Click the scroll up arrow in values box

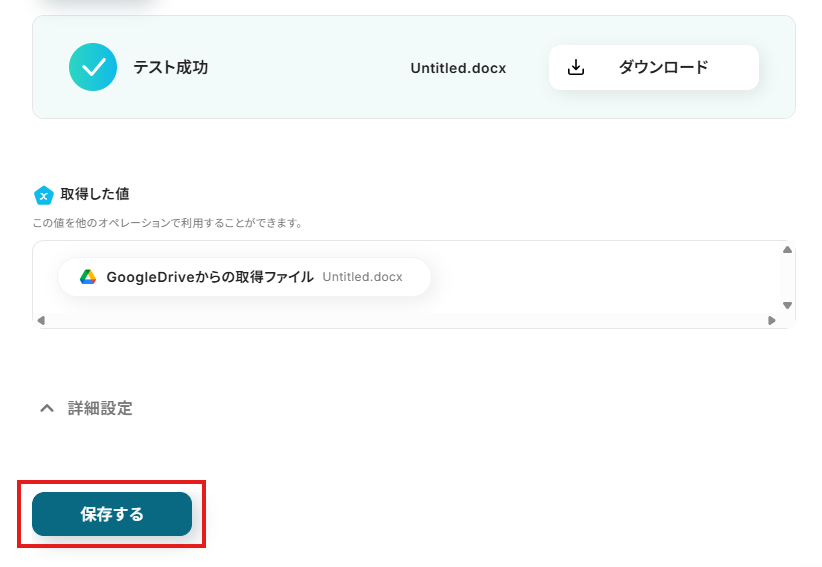tap(787, 249)
